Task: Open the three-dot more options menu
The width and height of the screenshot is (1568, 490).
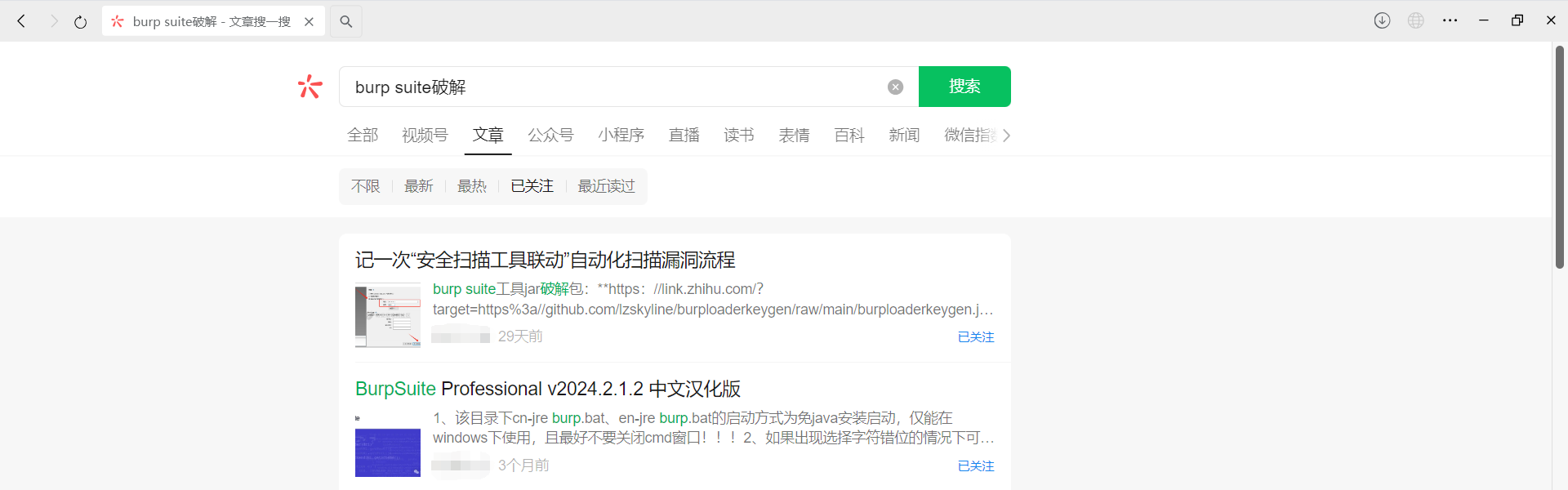Action: pyautogui.click(x=1450, y=21)
